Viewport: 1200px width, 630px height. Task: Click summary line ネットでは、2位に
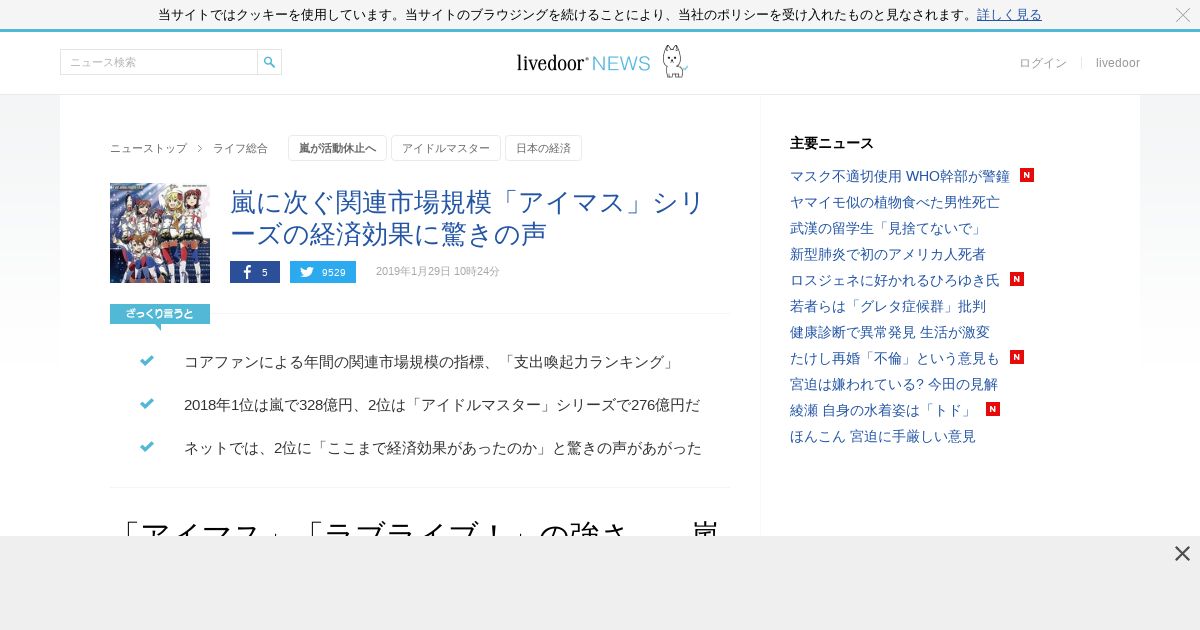pos(443,448)
